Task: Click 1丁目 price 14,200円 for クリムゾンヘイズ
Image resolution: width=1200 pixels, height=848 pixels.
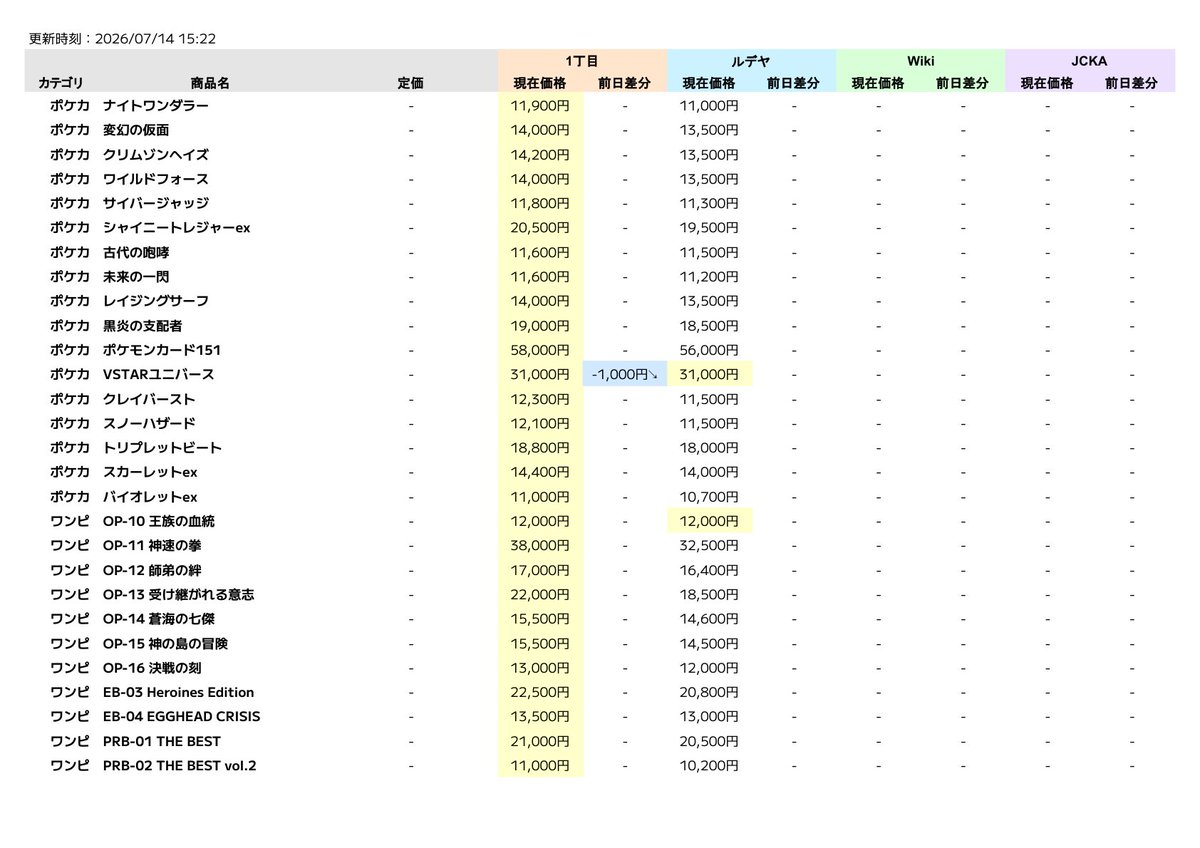Action: point(540,154)
